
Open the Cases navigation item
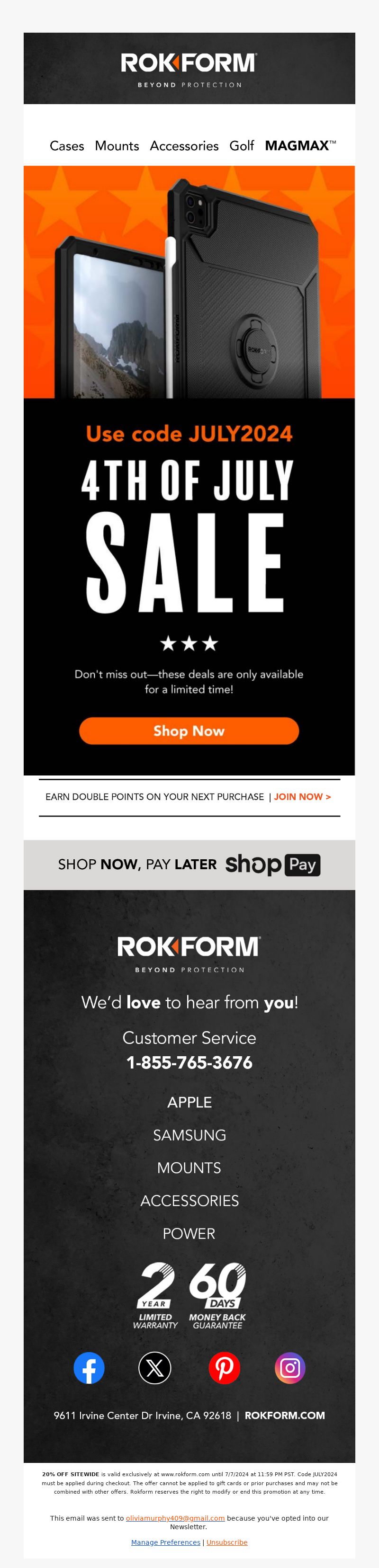coord(67,146)
